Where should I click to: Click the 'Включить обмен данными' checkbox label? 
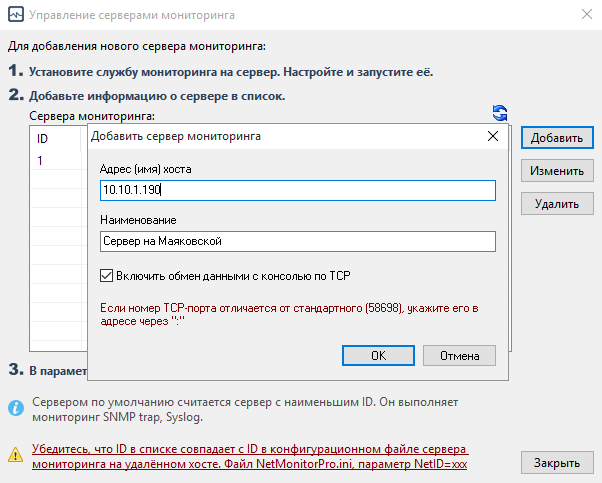click(231, 276)
